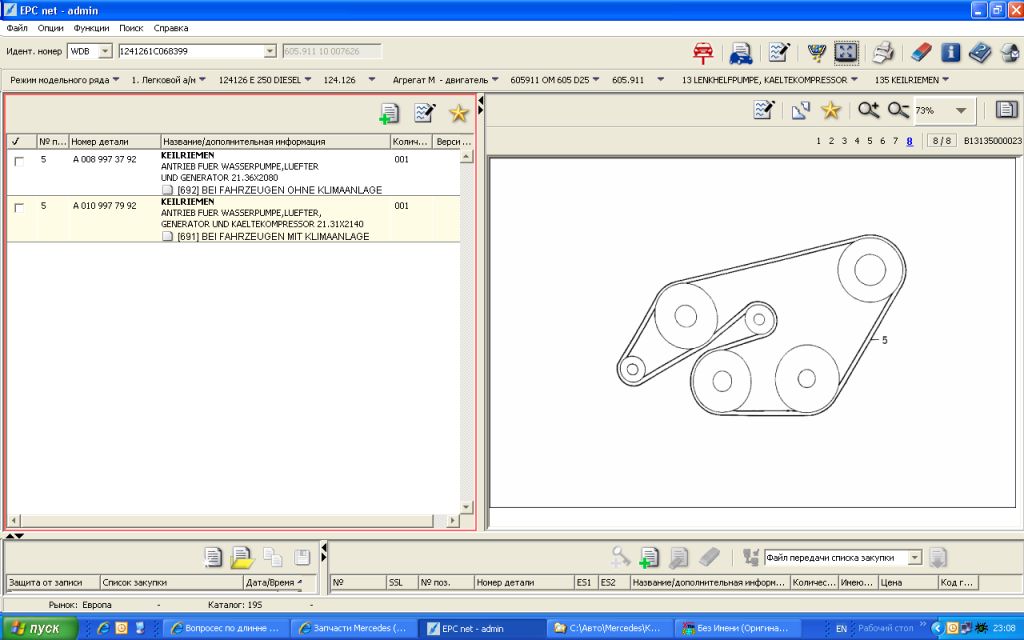Click the add-to-list icon above the parts table
Viewport: 1024px width, 640px height.
click(389, 113)
